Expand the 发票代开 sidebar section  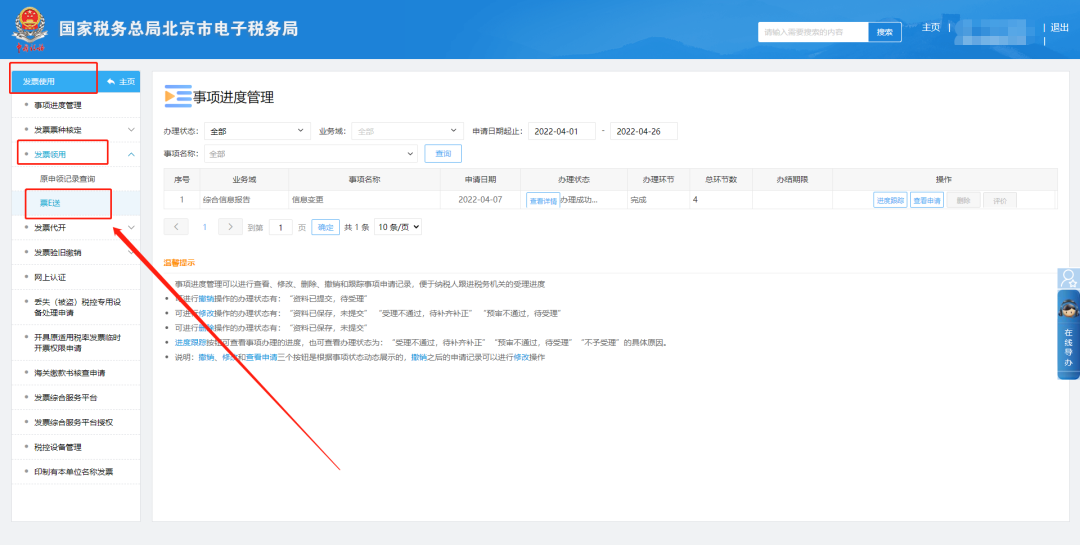131,228
